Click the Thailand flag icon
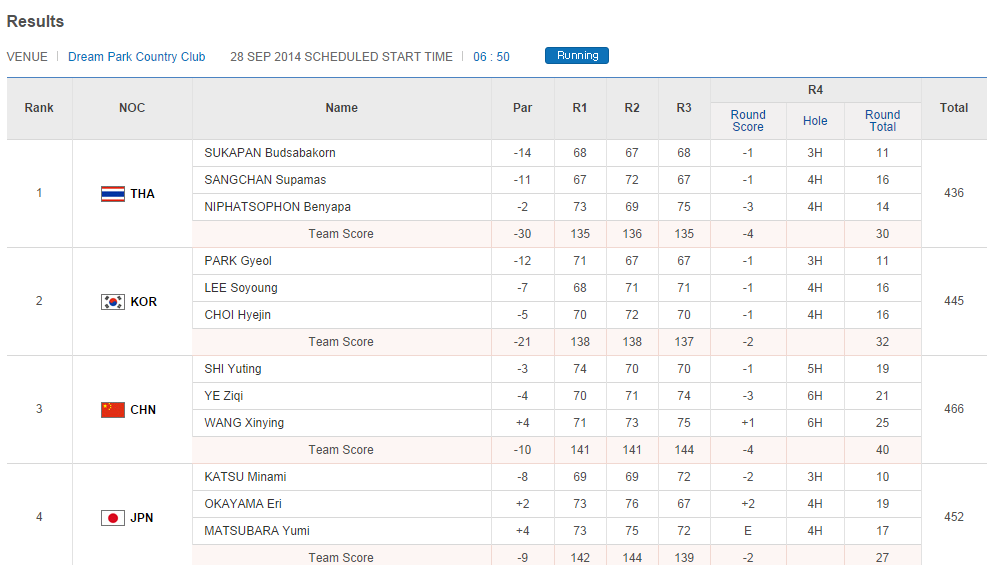Image resolution: width=998 pixels, height=565 pixels. point(113,194)
